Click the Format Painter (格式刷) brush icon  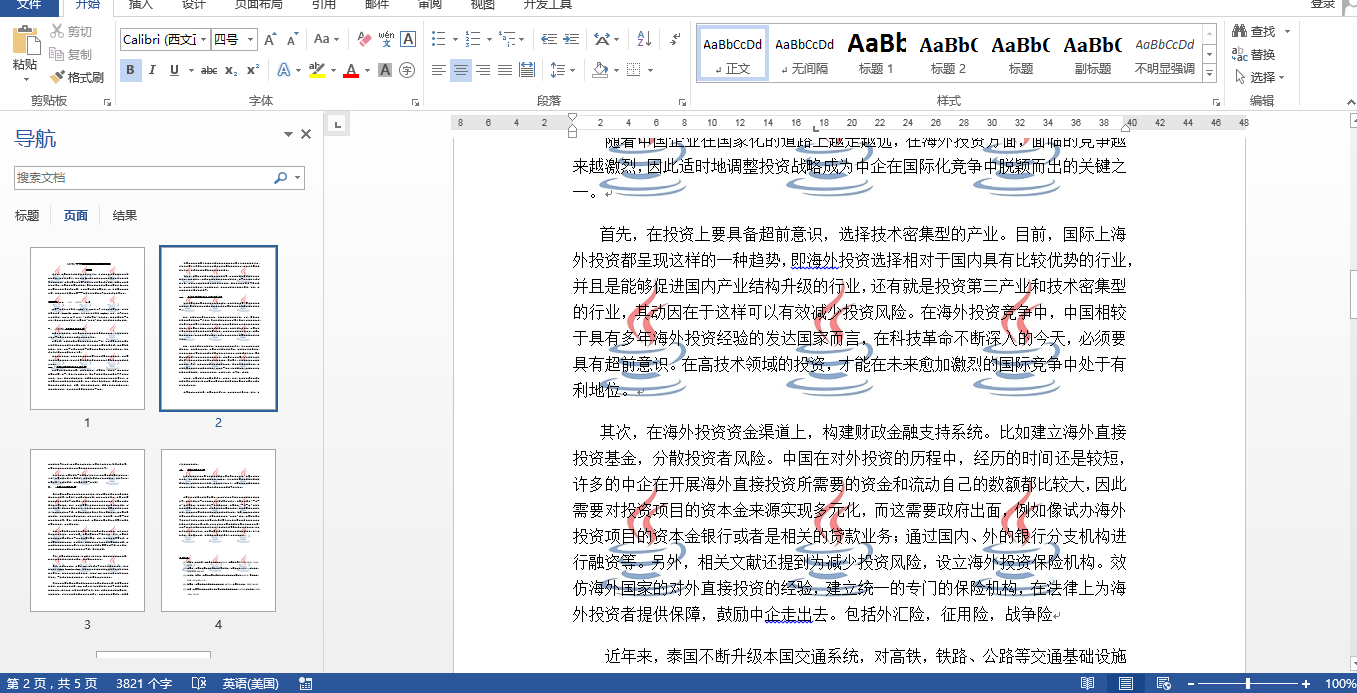pos(58,77)
